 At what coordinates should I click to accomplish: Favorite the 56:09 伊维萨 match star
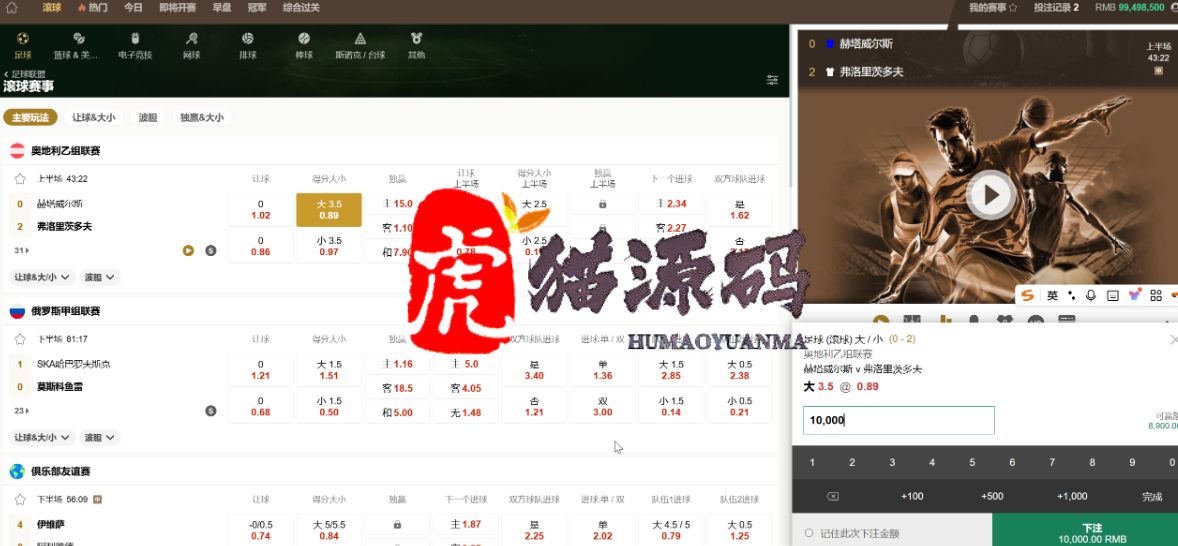click(20, 499)
